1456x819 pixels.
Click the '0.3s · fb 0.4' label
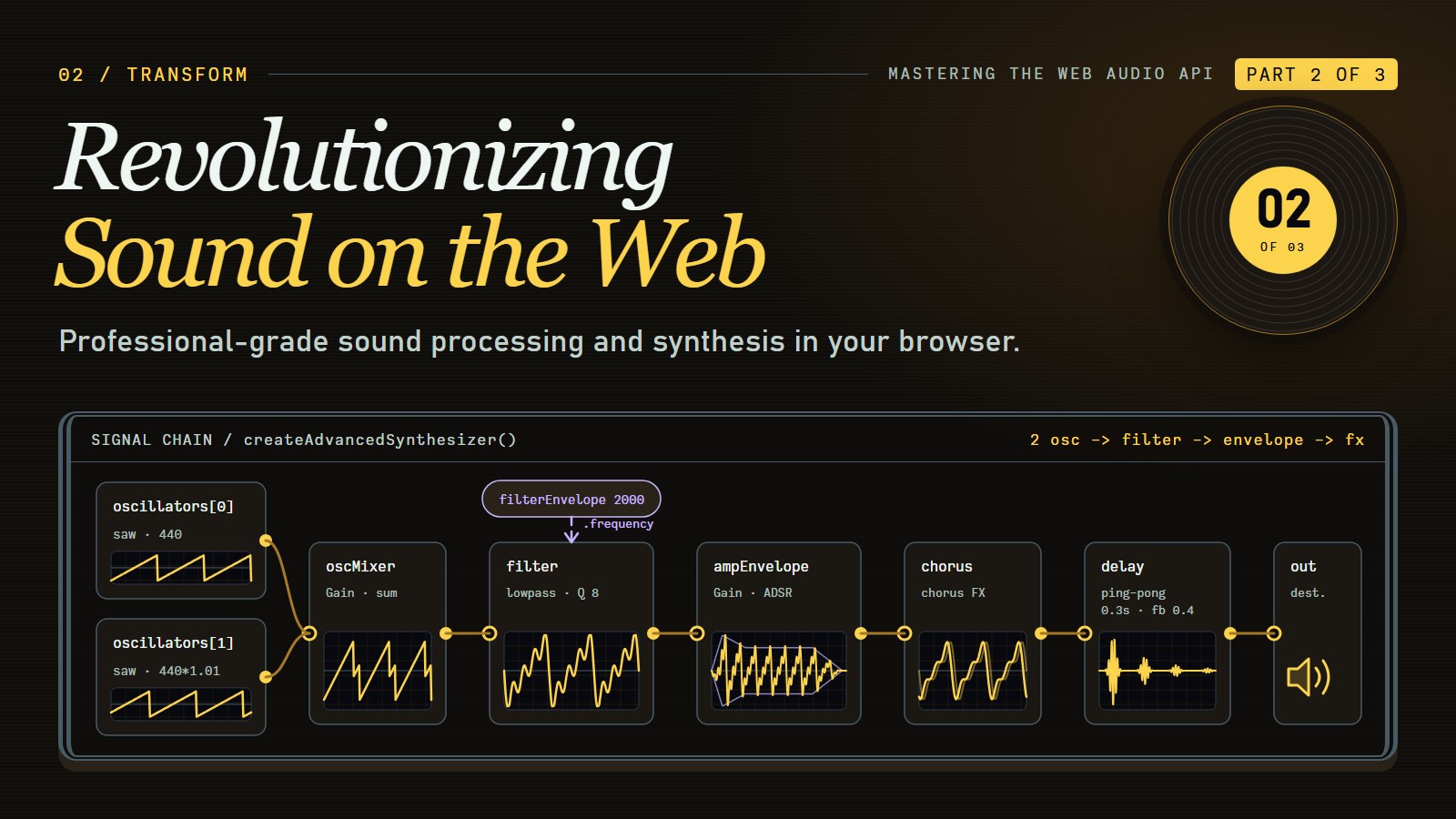click(x=1148, y=610)
